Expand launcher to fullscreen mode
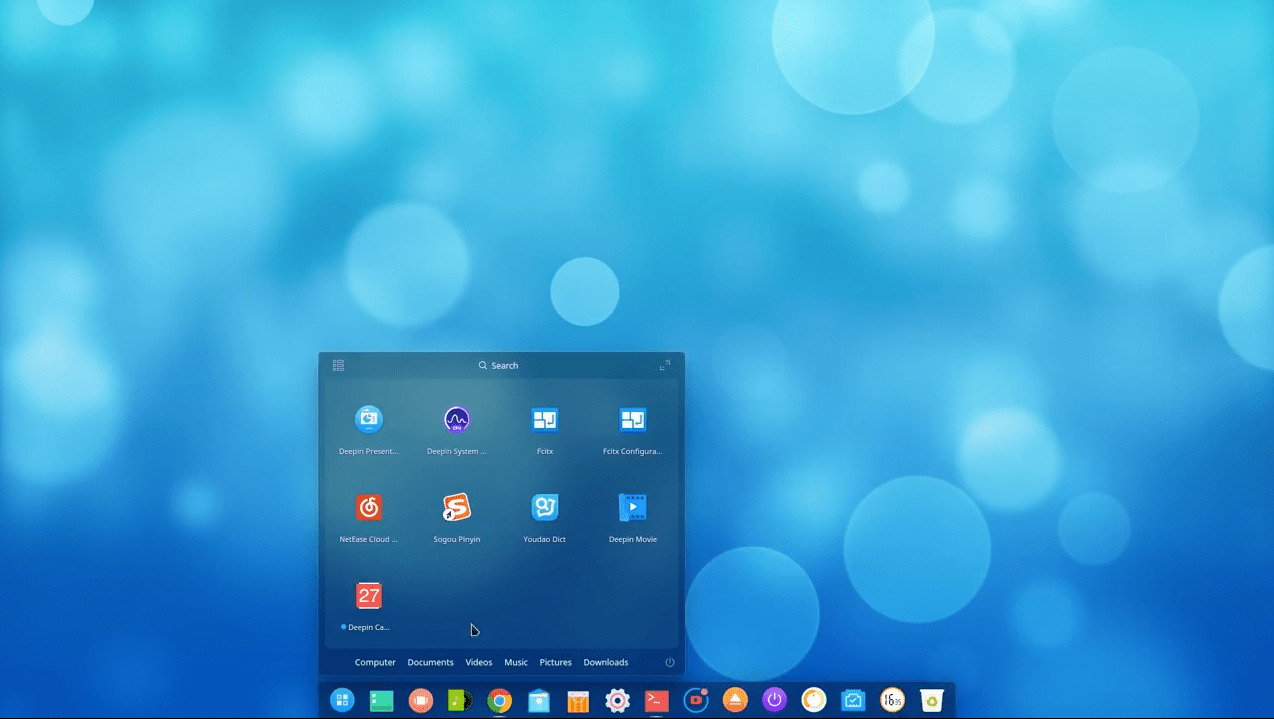This screenshot has width=1274, height=719. [665, 365]
